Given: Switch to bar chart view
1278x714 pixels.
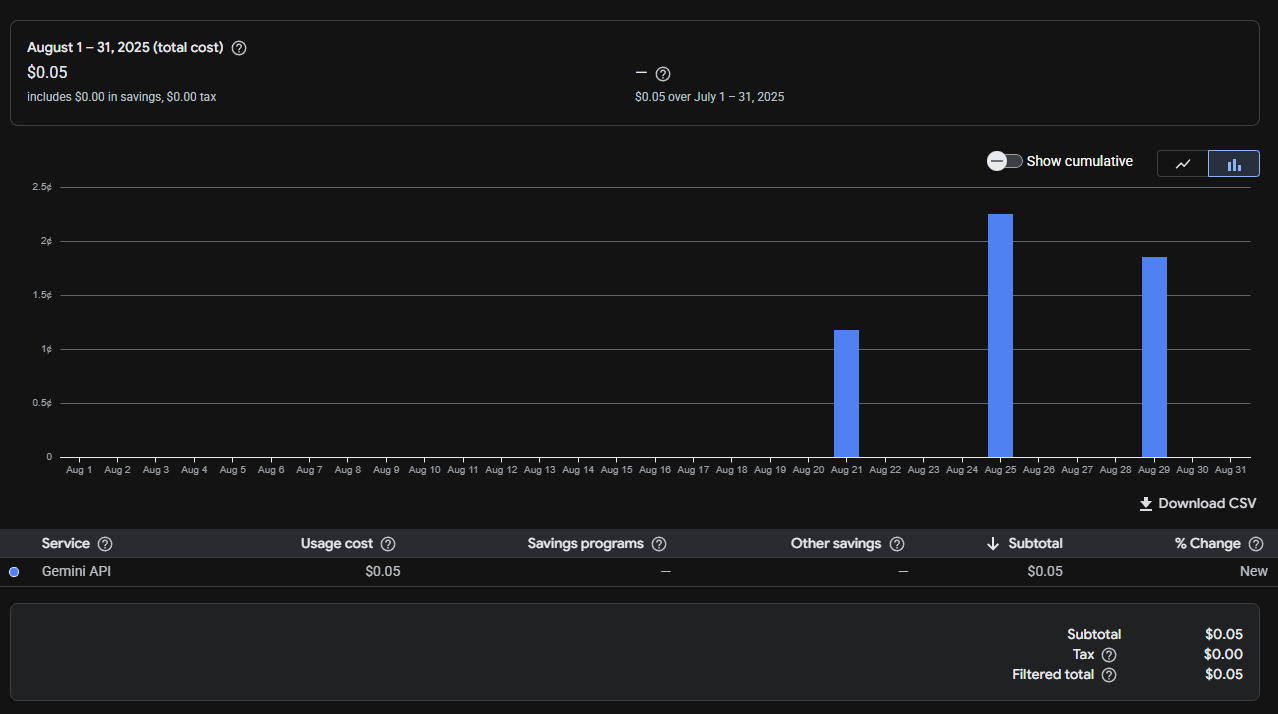Looking at the screenshot, I should pos(1234,164).
